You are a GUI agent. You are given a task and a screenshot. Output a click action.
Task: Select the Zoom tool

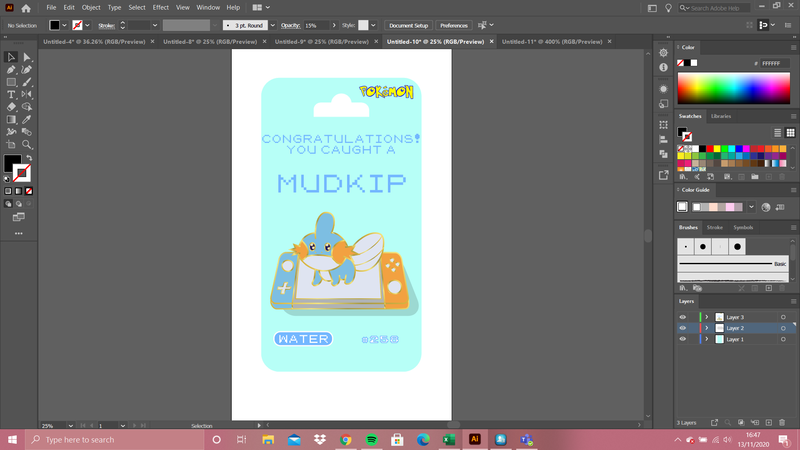pyautogui.click(x=27, y=144)
